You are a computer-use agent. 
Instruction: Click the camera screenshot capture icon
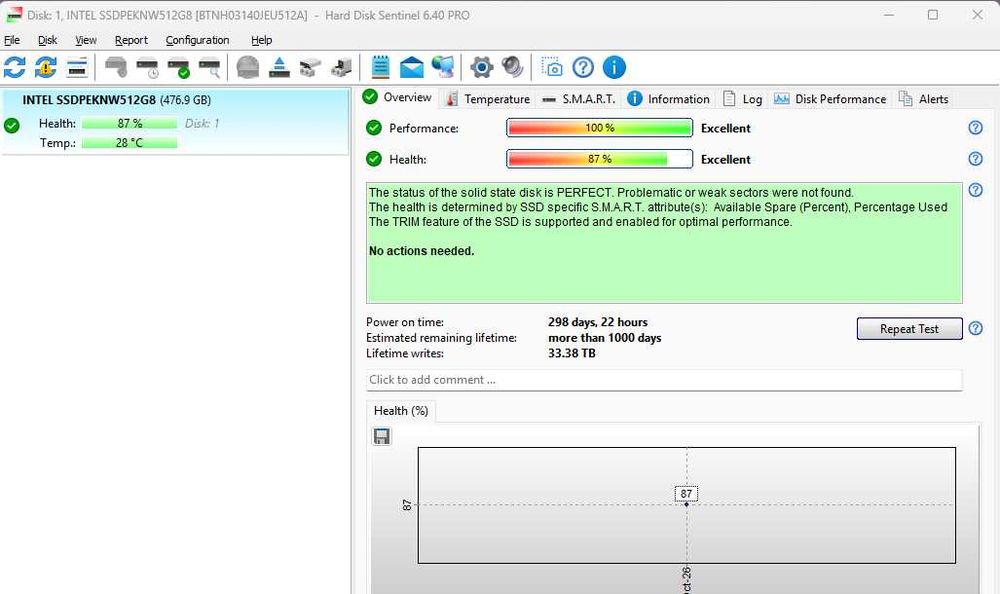(x=552, y=67)
